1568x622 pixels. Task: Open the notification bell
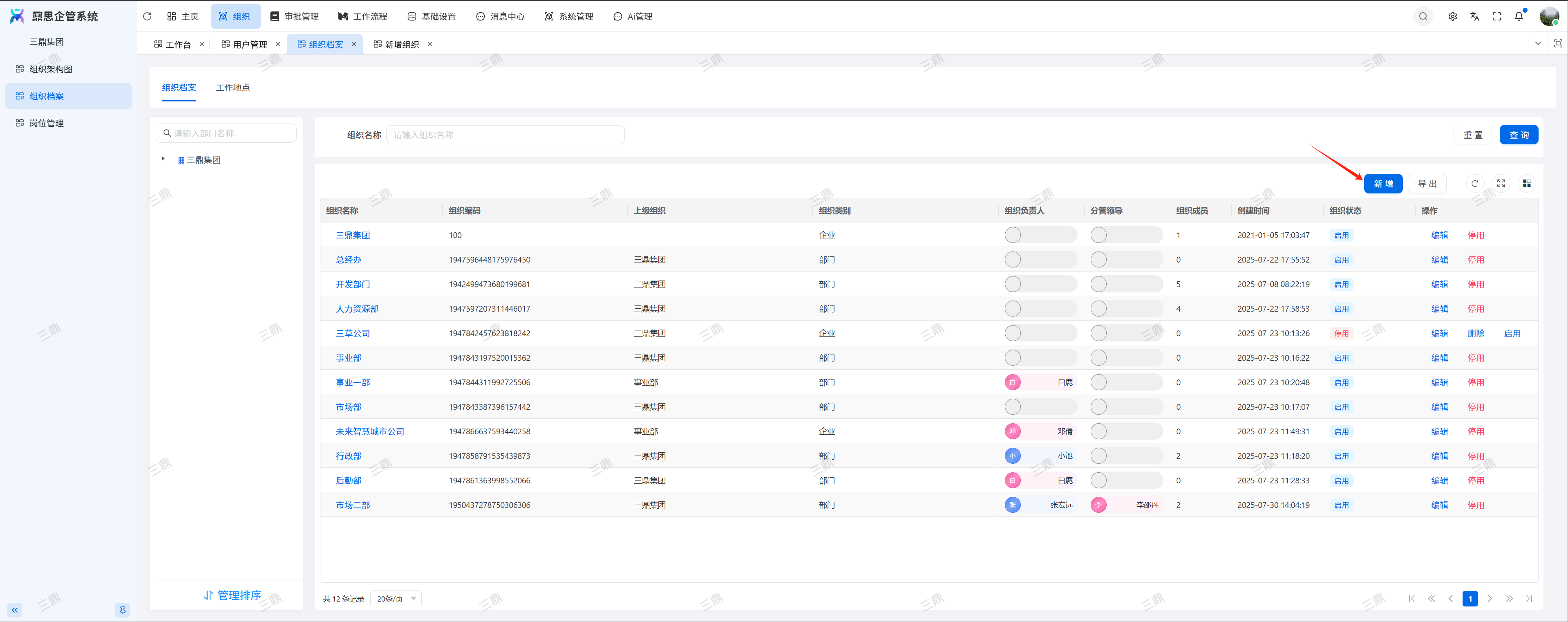(1519, 16)
